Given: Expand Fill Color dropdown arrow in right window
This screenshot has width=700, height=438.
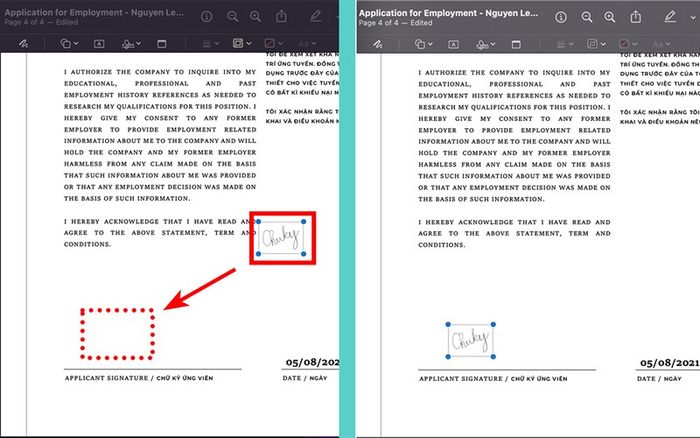Looking at the screenshot, I should (x=635, y=44).
